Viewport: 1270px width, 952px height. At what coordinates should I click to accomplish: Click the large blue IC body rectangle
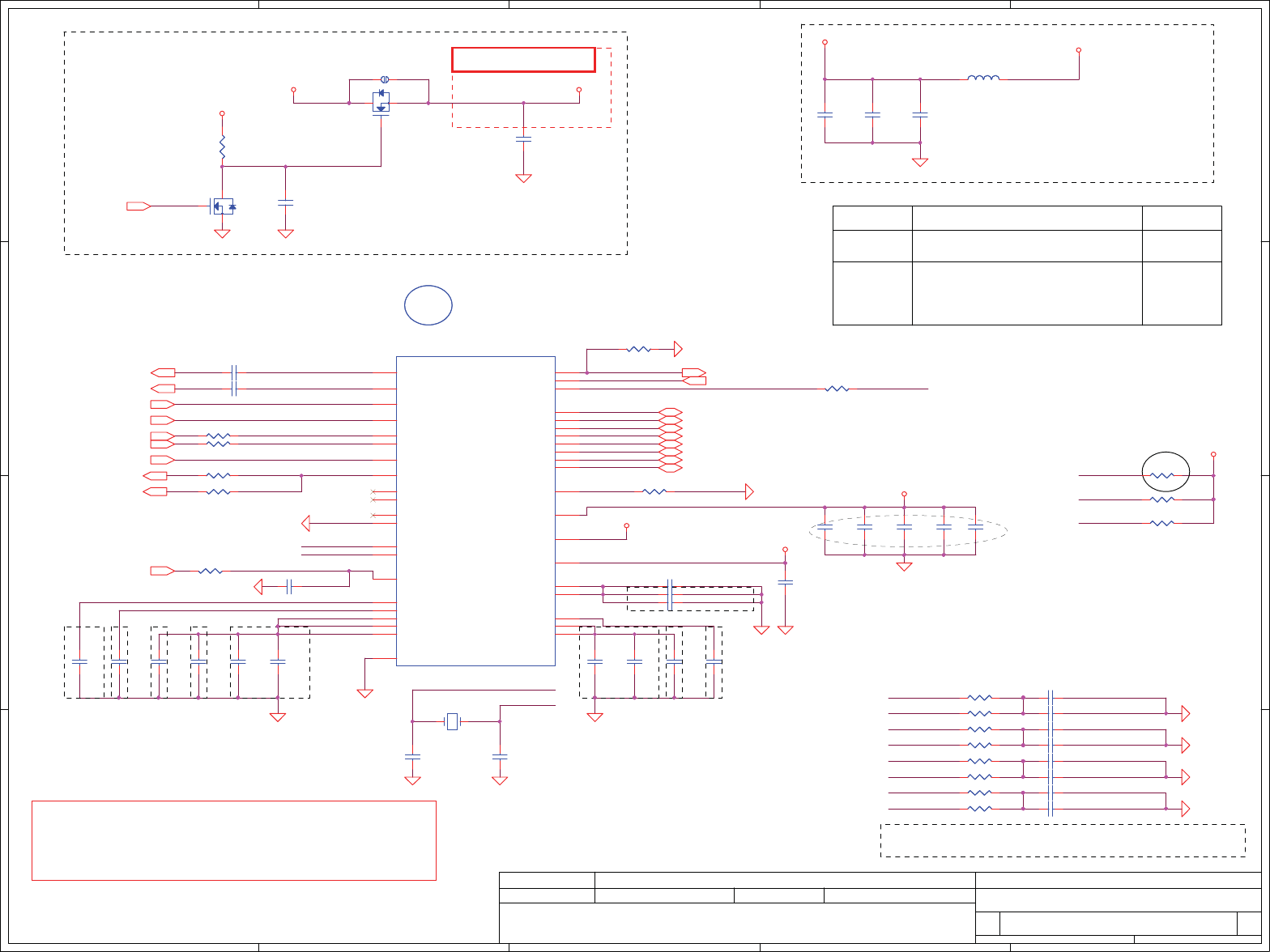(x=475, y=511)
